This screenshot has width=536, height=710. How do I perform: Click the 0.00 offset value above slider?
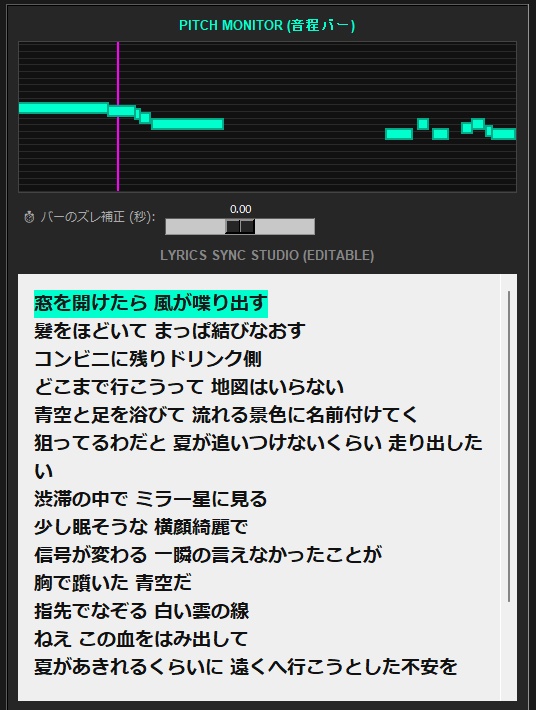pos(240,209)
